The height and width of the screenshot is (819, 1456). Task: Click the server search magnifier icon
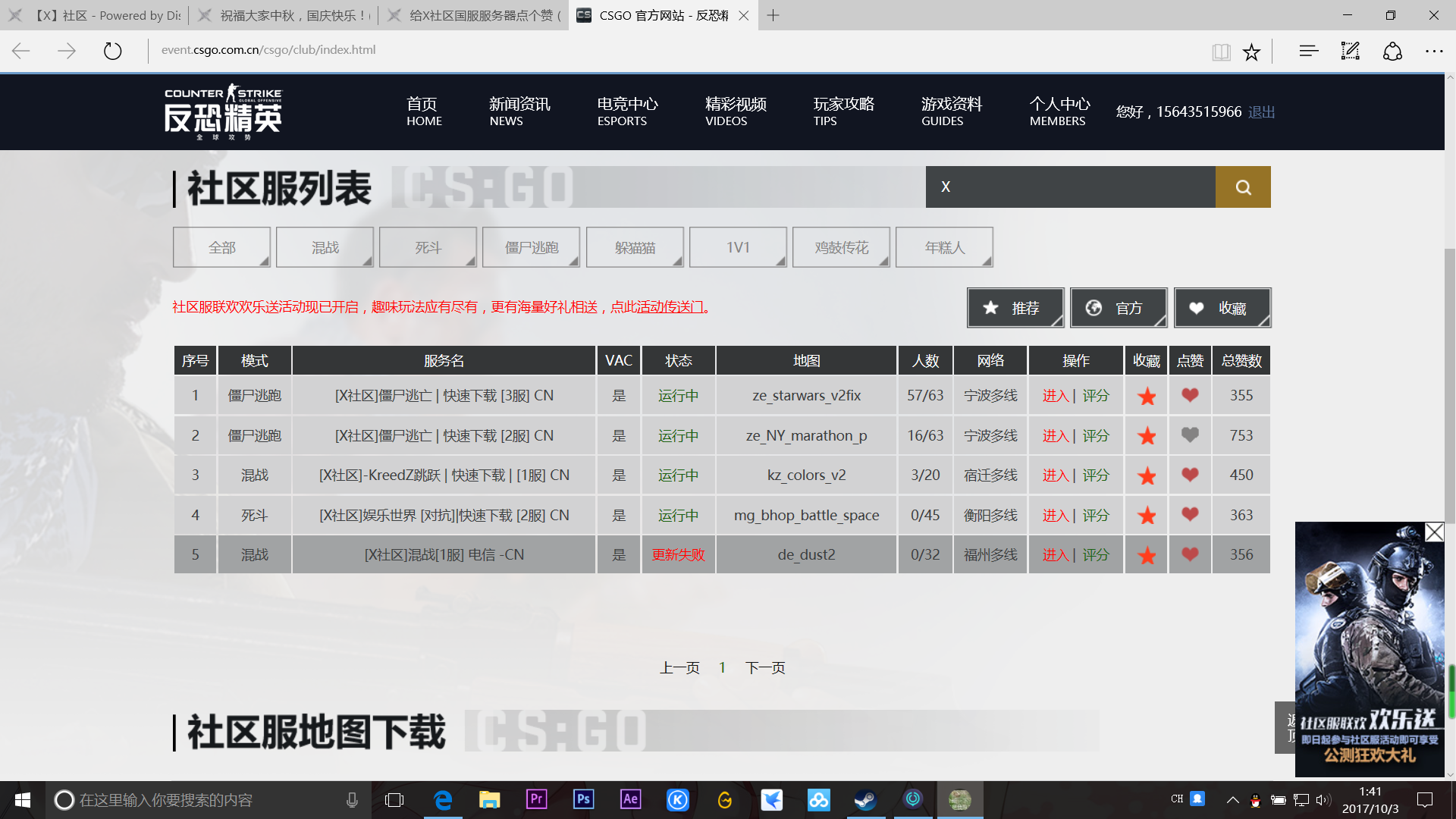pyautogui.click(x=1242, y=187)
